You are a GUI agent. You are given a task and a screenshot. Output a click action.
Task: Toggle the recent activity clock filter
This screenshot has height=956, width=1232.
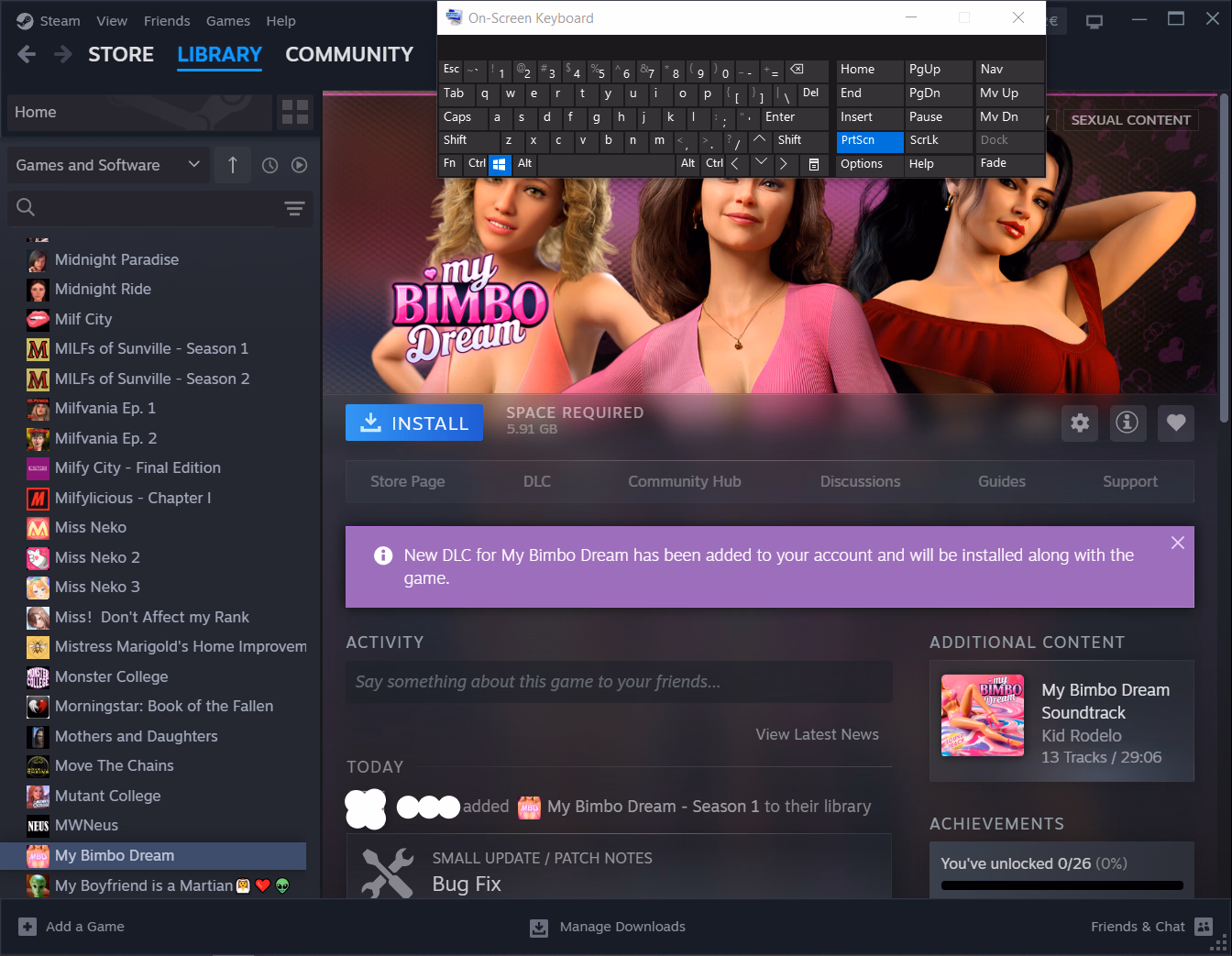(x=269, y=165)
